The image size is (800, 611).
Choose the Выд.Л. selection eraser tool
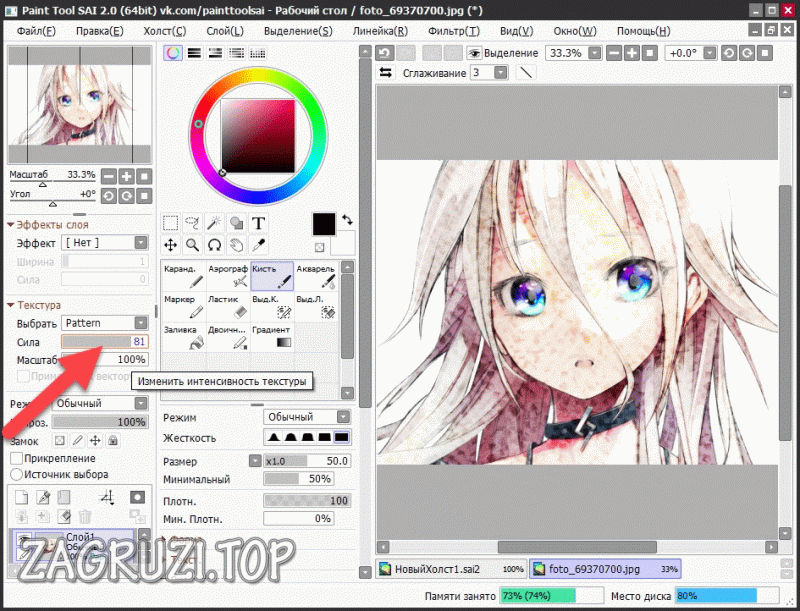coord(316,307)
